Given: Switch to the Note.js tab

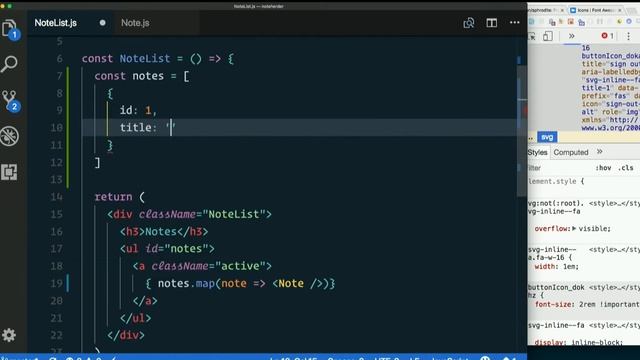Looking at the screenshot, I should [135, 23].
